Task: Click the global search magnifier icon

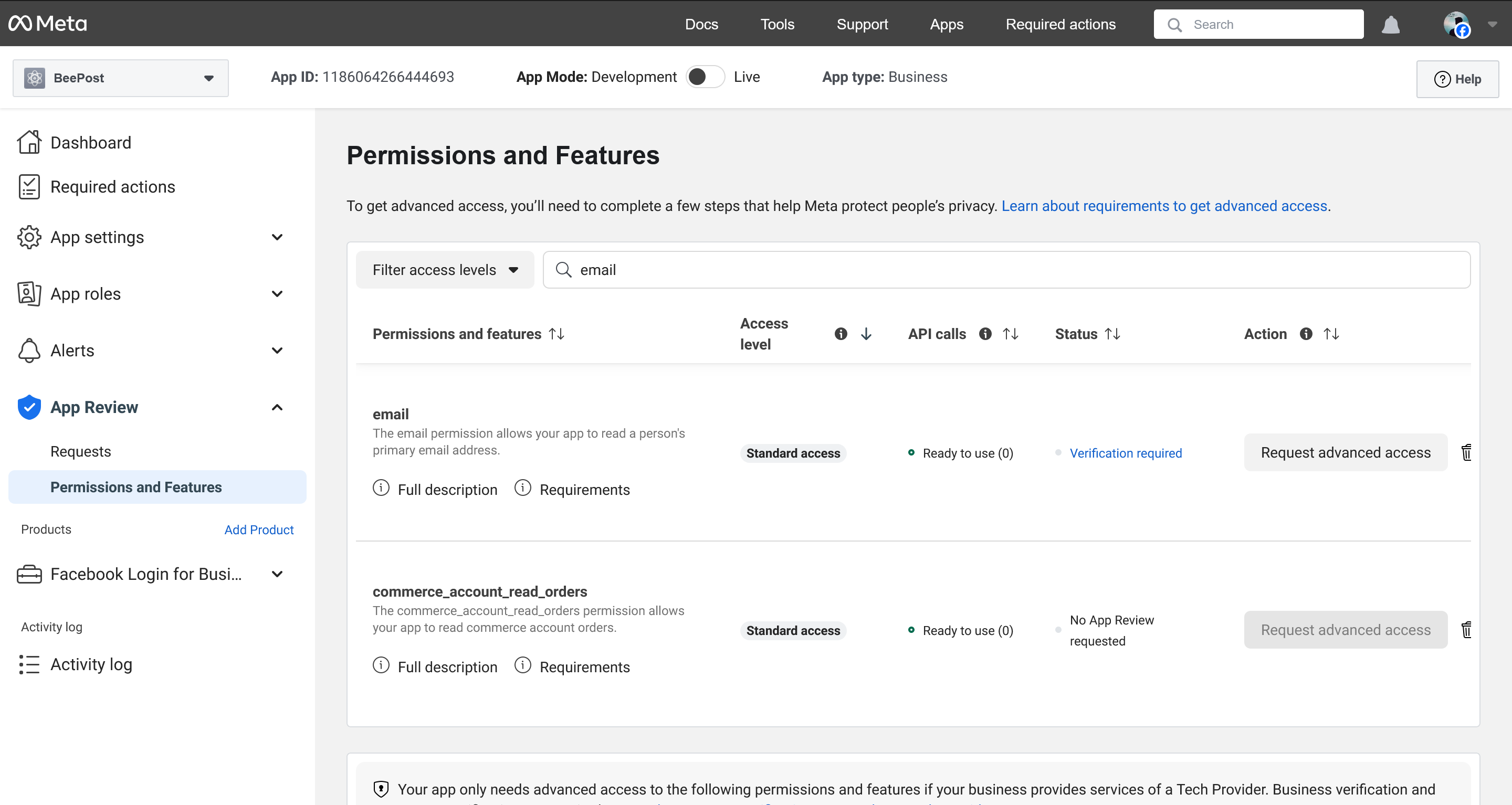Action: click(1174, 25)
